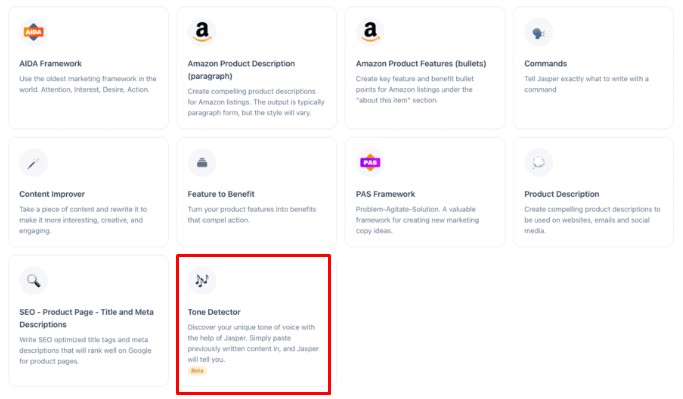Choose the Content Improver heading
Viewport: 683px width, 399px height.
[52, 194]
